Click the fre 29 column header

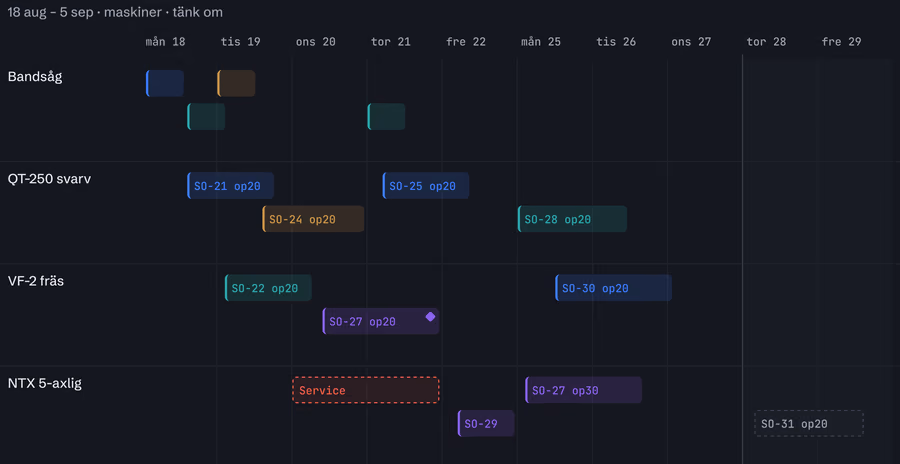[x=841, y=42]
